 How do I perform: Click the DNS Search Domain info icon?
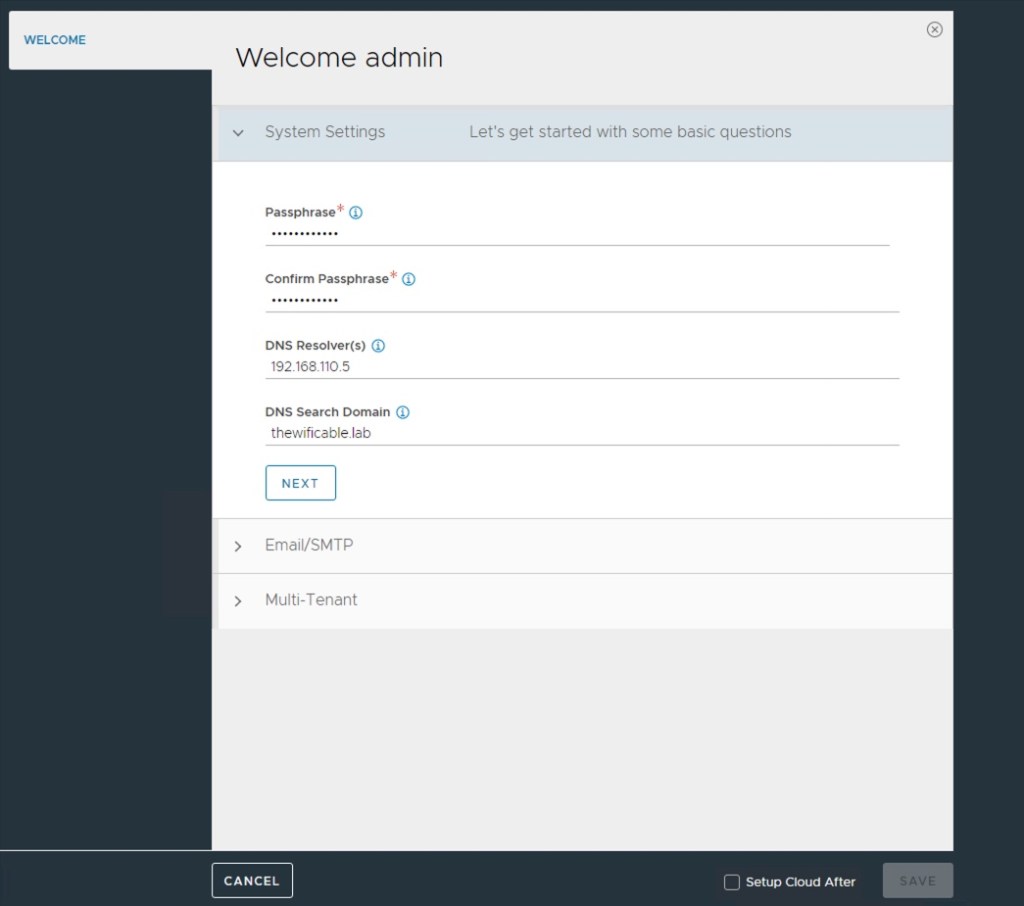[403, 412]
